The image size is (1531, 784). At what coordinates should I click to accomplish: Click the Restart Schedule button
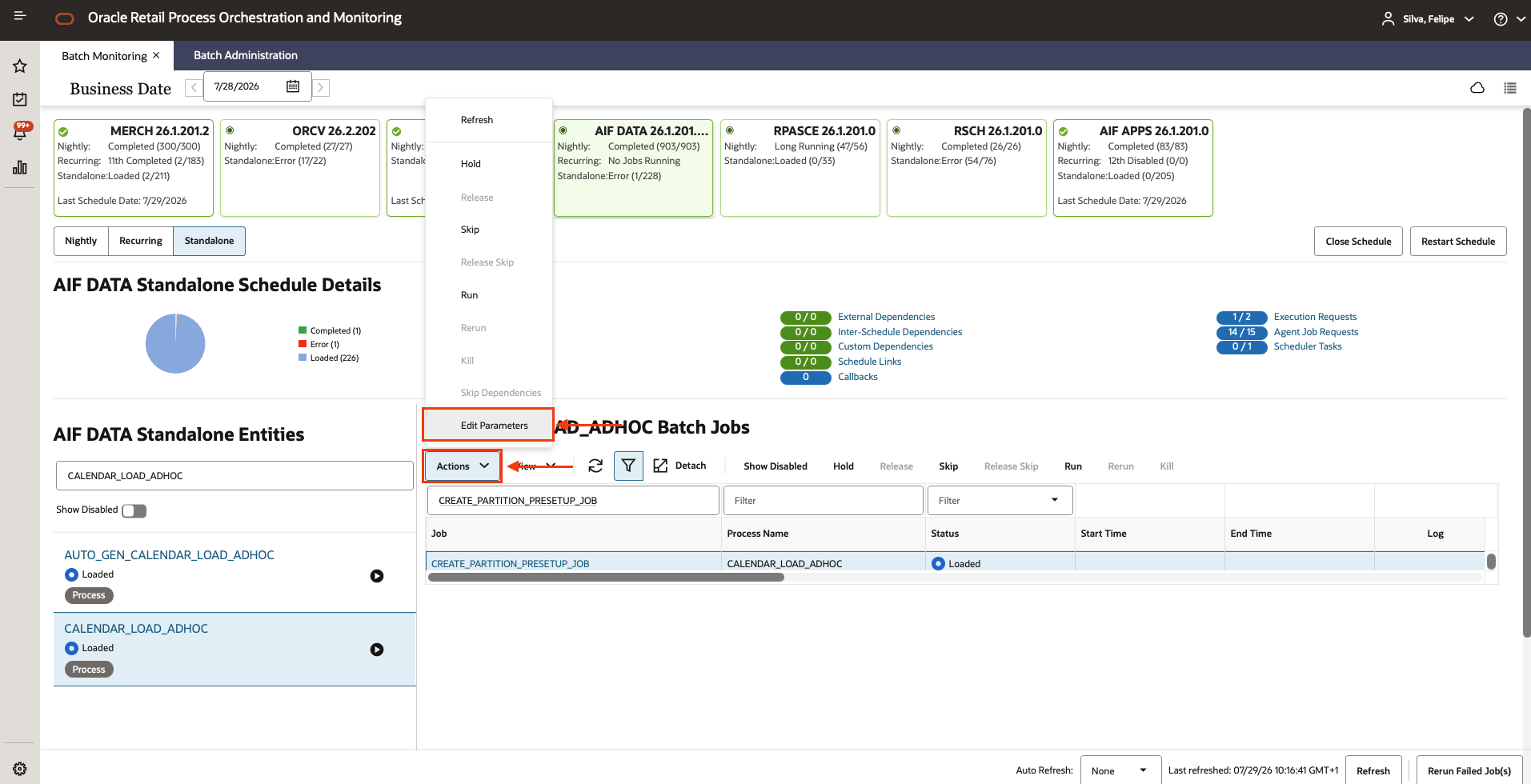pyautogui.click(x=1458, y=242)
